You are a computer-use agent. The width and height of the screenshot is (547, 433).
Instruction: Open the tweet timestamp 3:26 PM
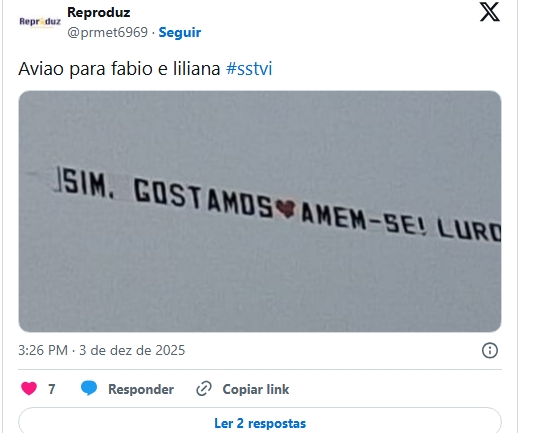(43, 350)
